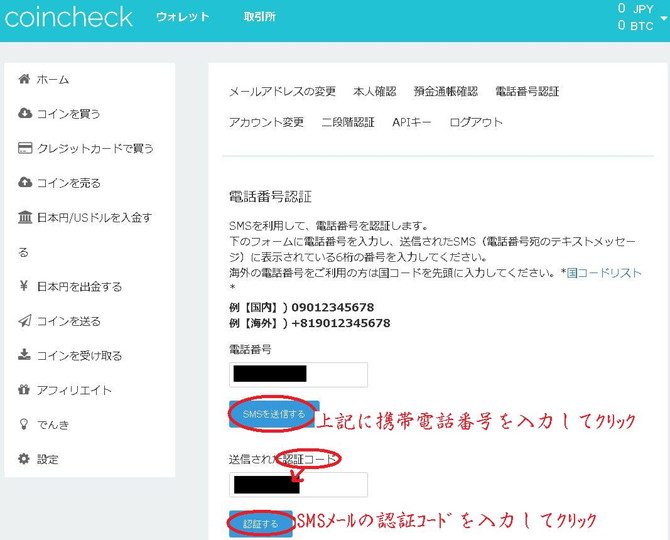This screenshot has height=540, width=670.
Task: Click the paper plane icon beside コインを送る
Action: [x=25, y=320]
